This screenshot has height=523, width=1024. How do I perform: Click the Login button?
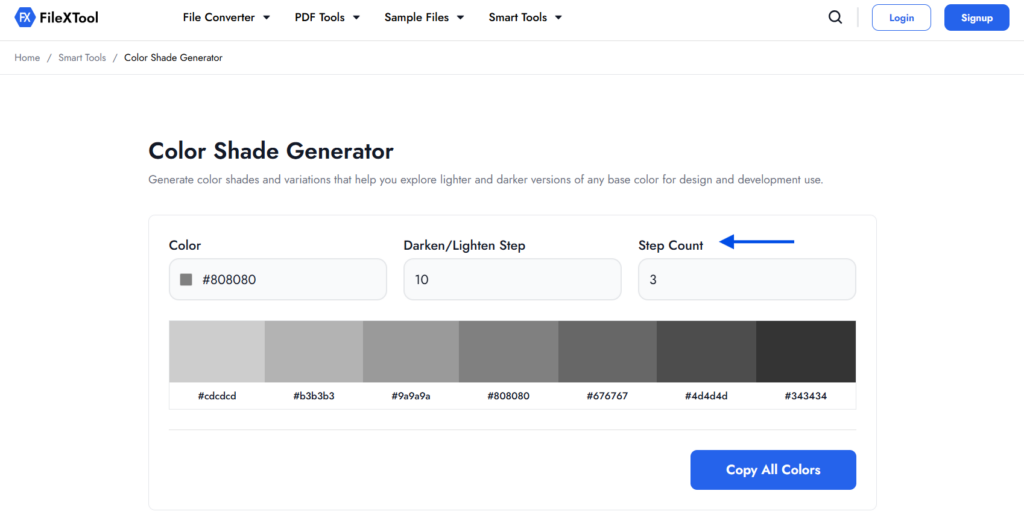click(x=901, y=18)
